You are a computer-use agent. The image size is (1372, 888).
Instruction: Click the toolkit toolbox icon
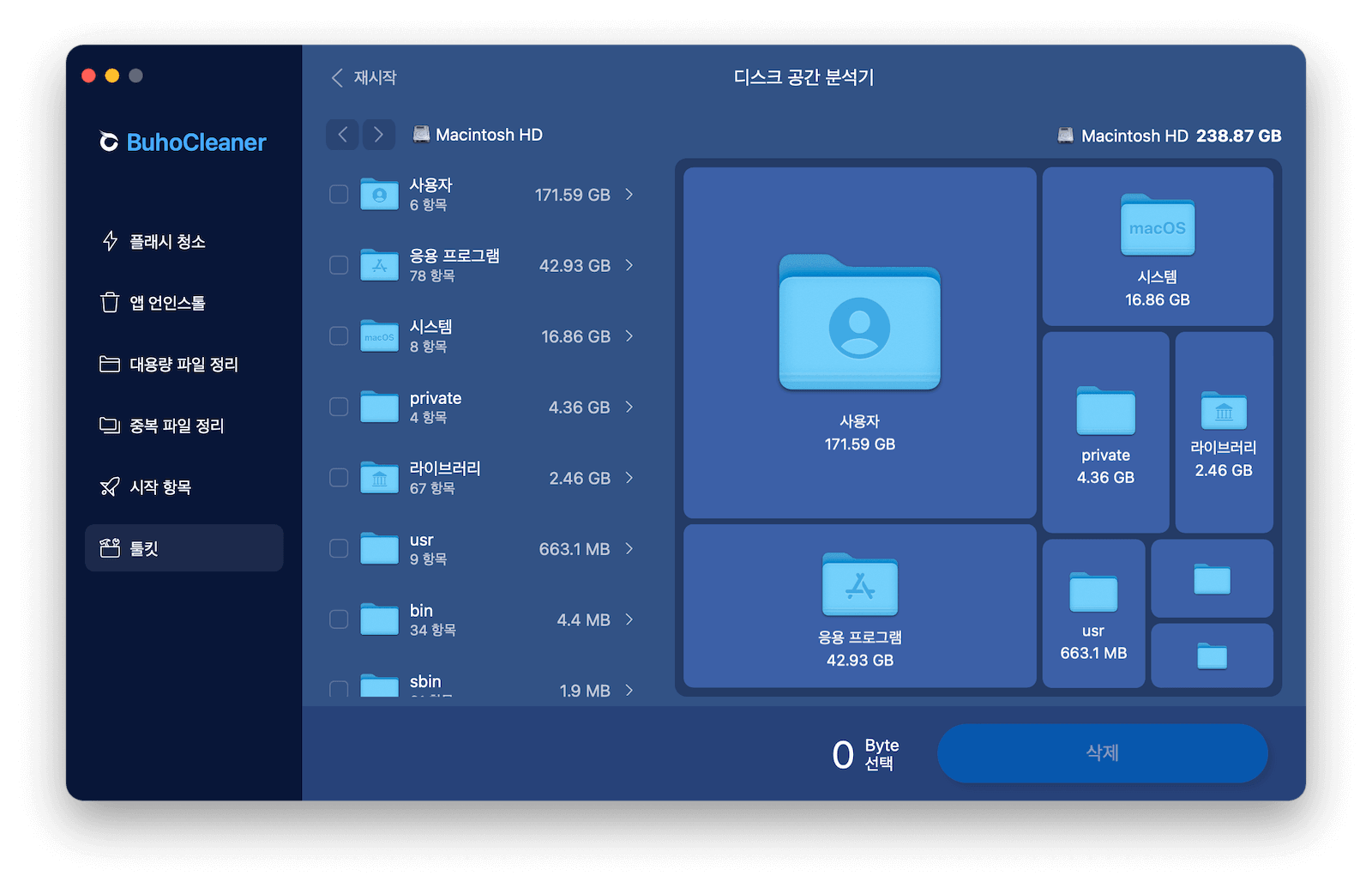(110, 548)
